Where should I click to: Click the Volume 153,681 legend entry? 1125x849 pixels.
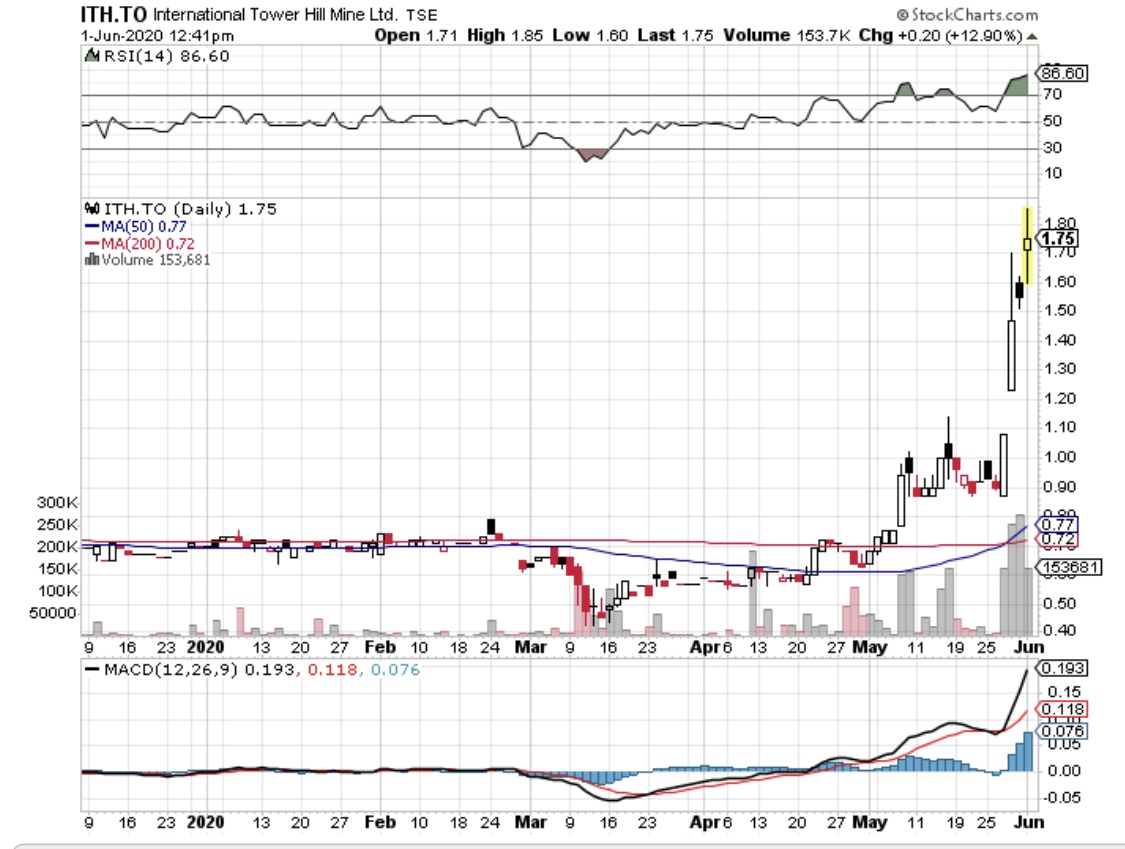point(156,260)
